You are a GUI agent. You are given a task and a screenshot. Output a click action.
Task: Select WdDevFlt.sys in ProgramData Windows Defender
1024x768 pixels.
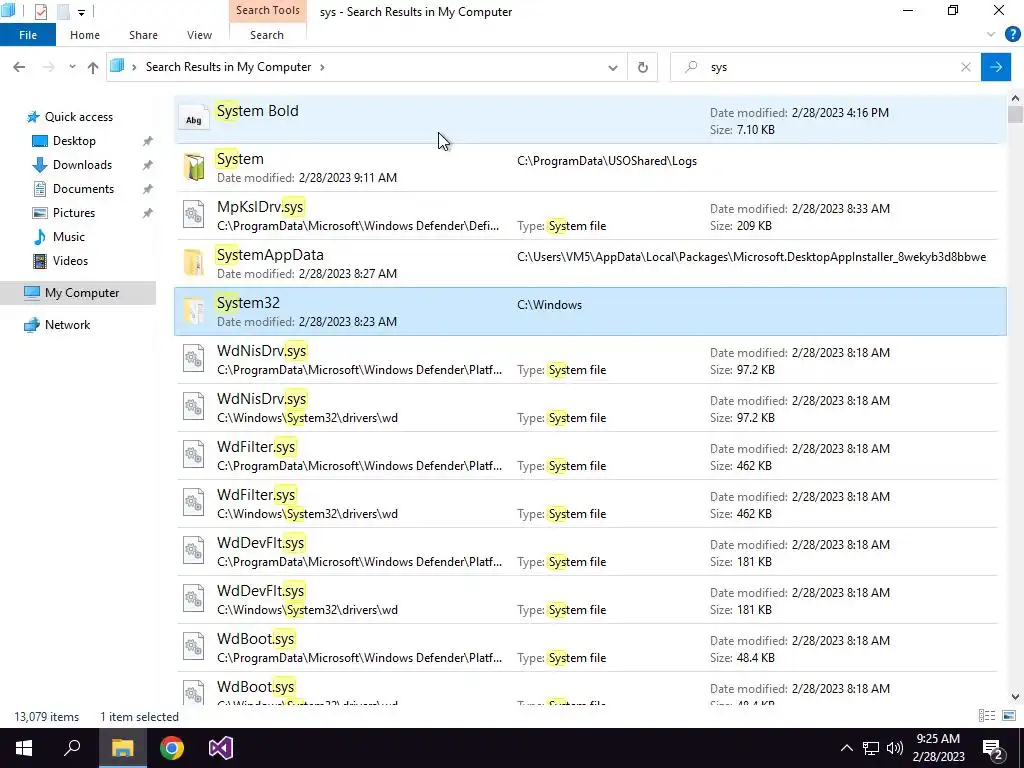[590, 551]
